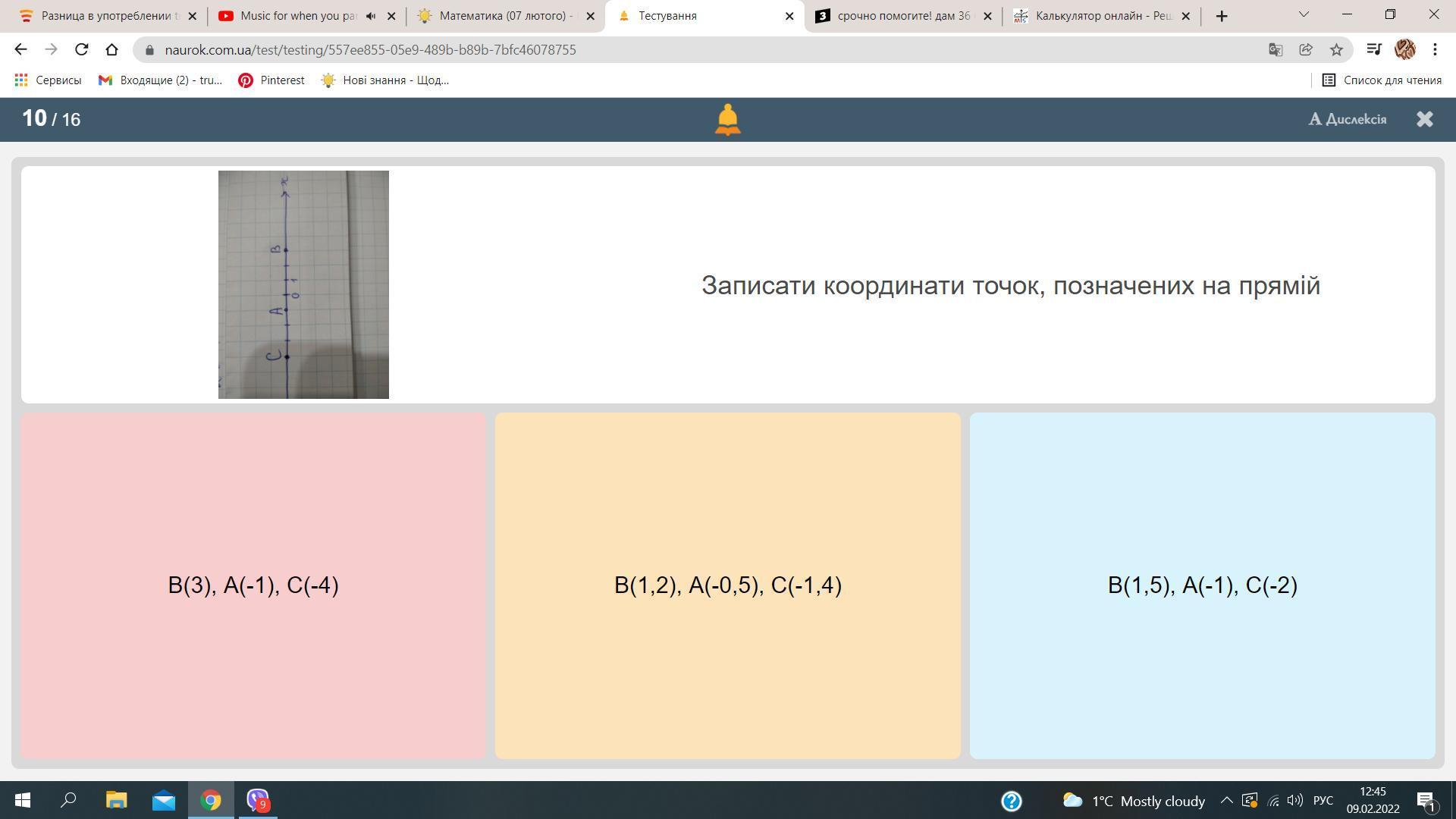
Task: Click the orange bell icon in header
Action: [727, 120]
